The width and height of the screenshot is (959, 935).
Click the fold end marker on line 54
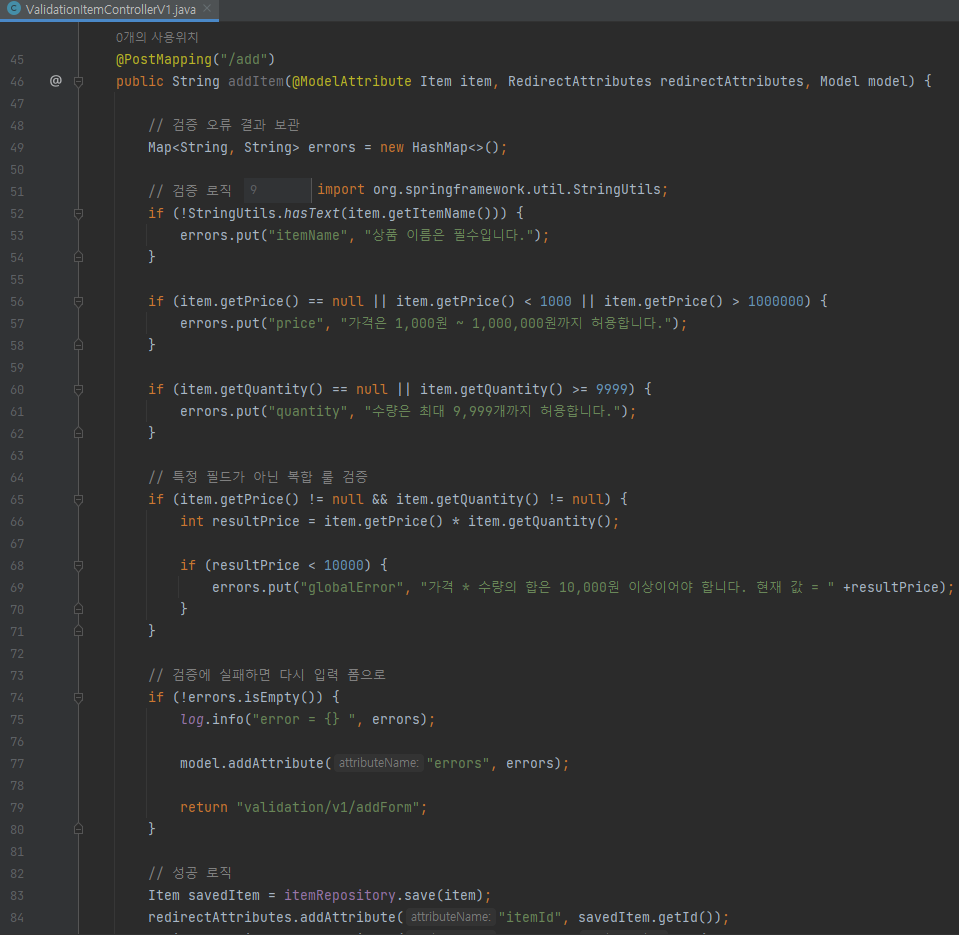(x=78, y=257)
